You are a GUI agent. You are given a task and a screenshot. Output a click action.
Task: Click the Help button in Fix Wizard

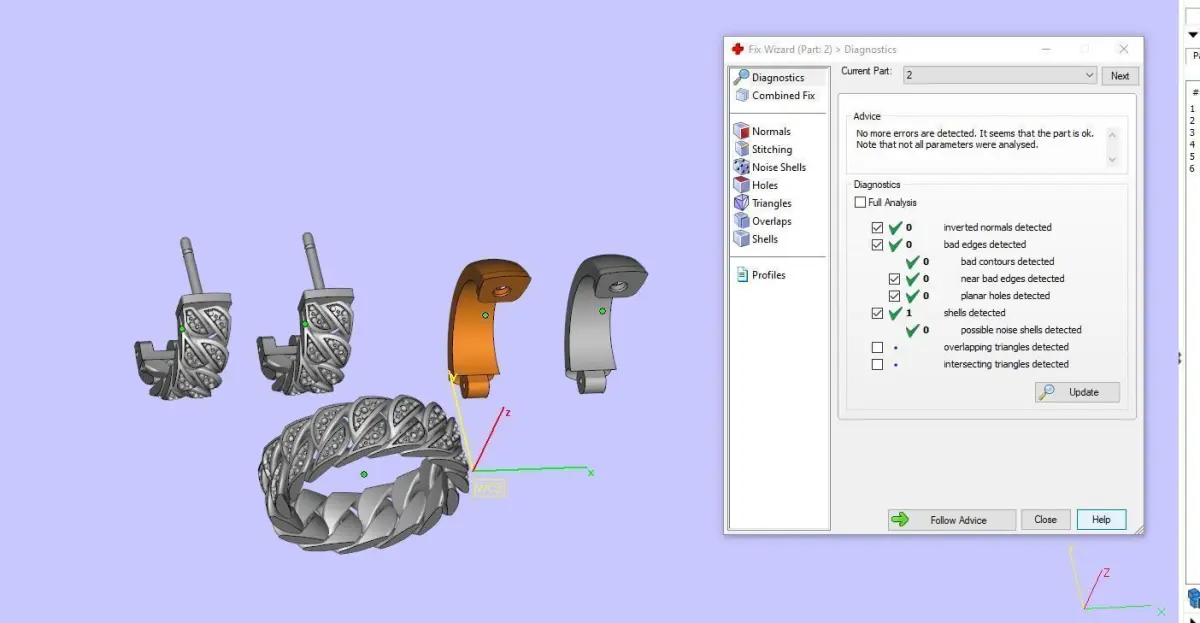coord(1101,520)
